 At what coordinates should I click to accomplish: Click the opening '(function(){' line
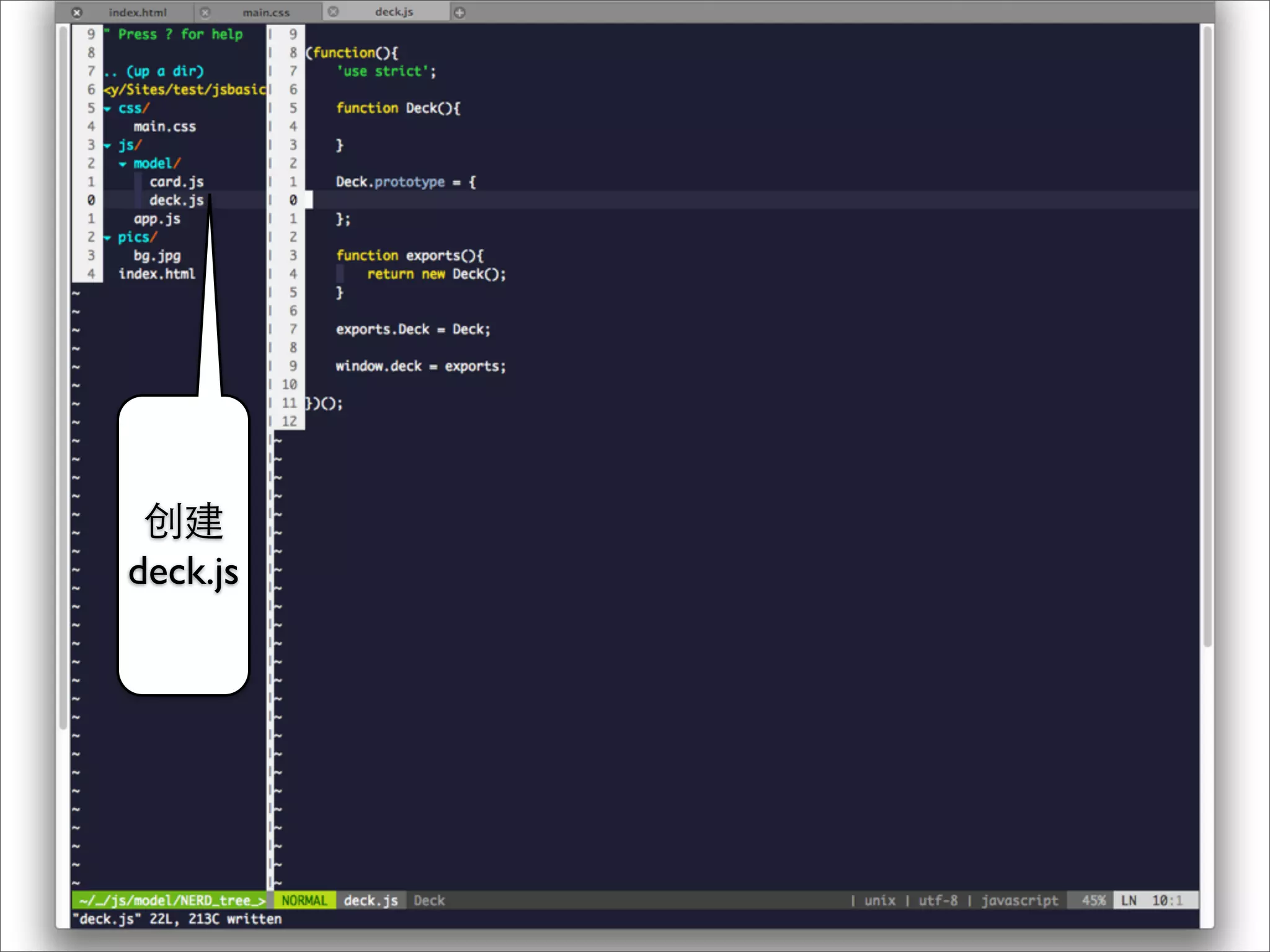click(352, 53)
